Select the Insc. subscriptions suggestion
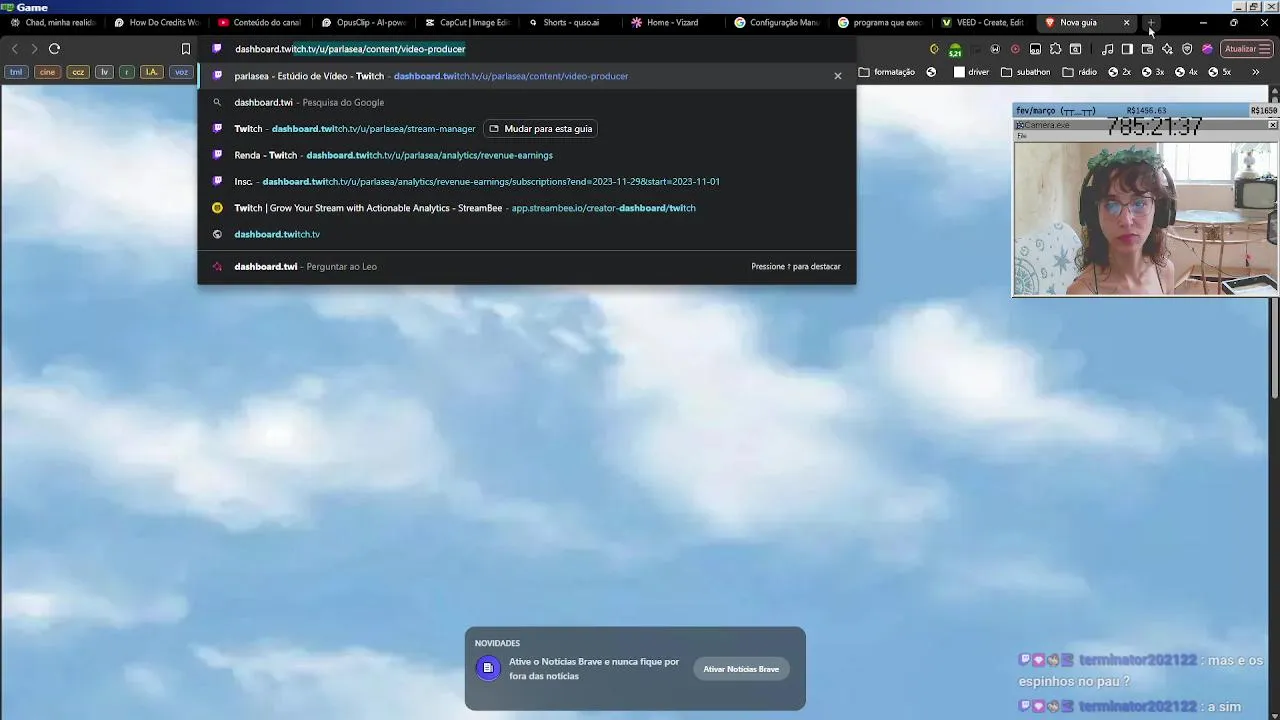Screen dimensions: 1280x720 [527, 181]
